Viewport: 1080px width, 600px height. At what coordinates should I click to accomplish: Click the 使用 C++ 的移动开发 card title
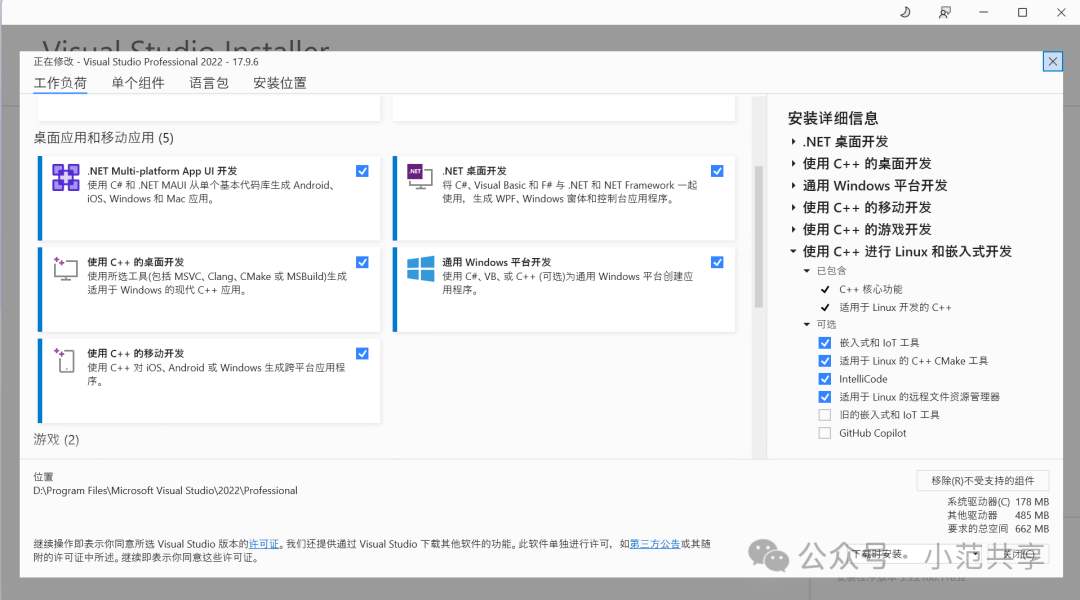click(136, 353)
